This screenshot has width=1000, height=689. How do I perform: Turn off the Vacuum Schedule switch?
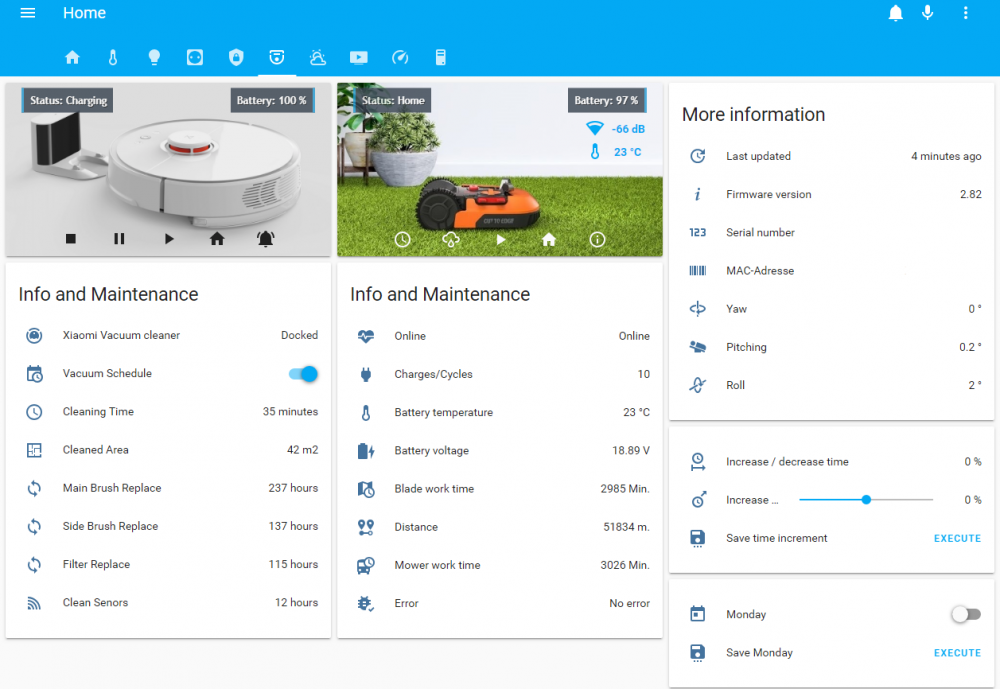point(303,374)
